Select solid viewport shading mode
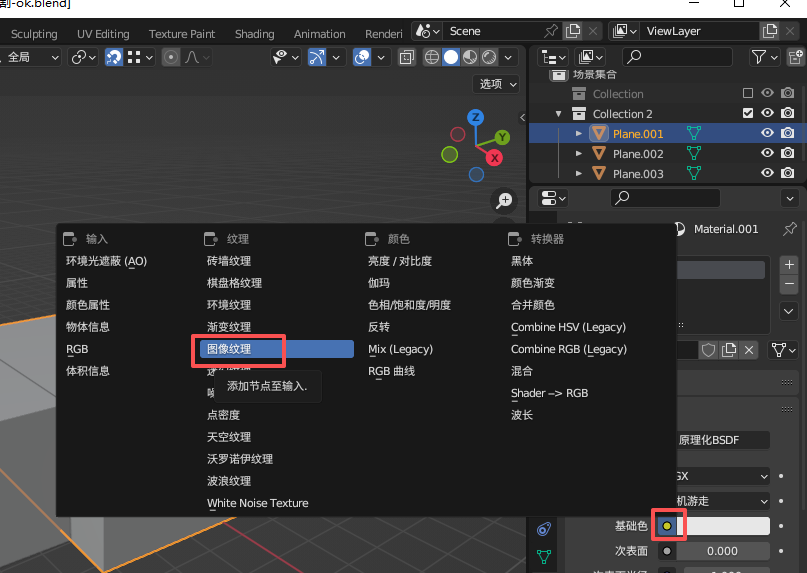Image resolution: width=807 pixels, height=573 pixels. [x=451, y=57]
